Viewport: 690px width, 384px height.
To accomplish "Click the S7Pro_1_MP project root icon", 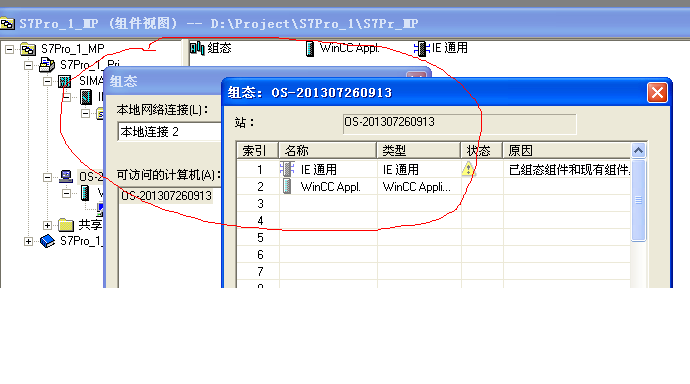I will click(x=29, y=49).
